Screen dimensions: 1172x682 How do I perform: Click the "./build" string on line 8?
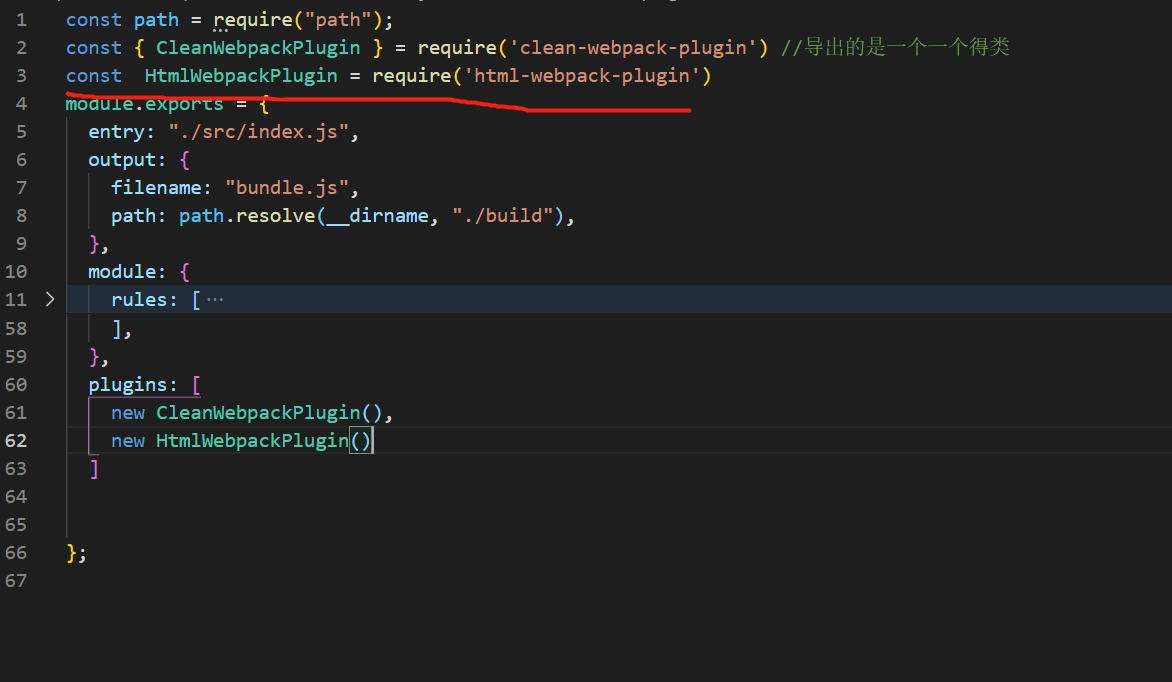pos(502,216)
